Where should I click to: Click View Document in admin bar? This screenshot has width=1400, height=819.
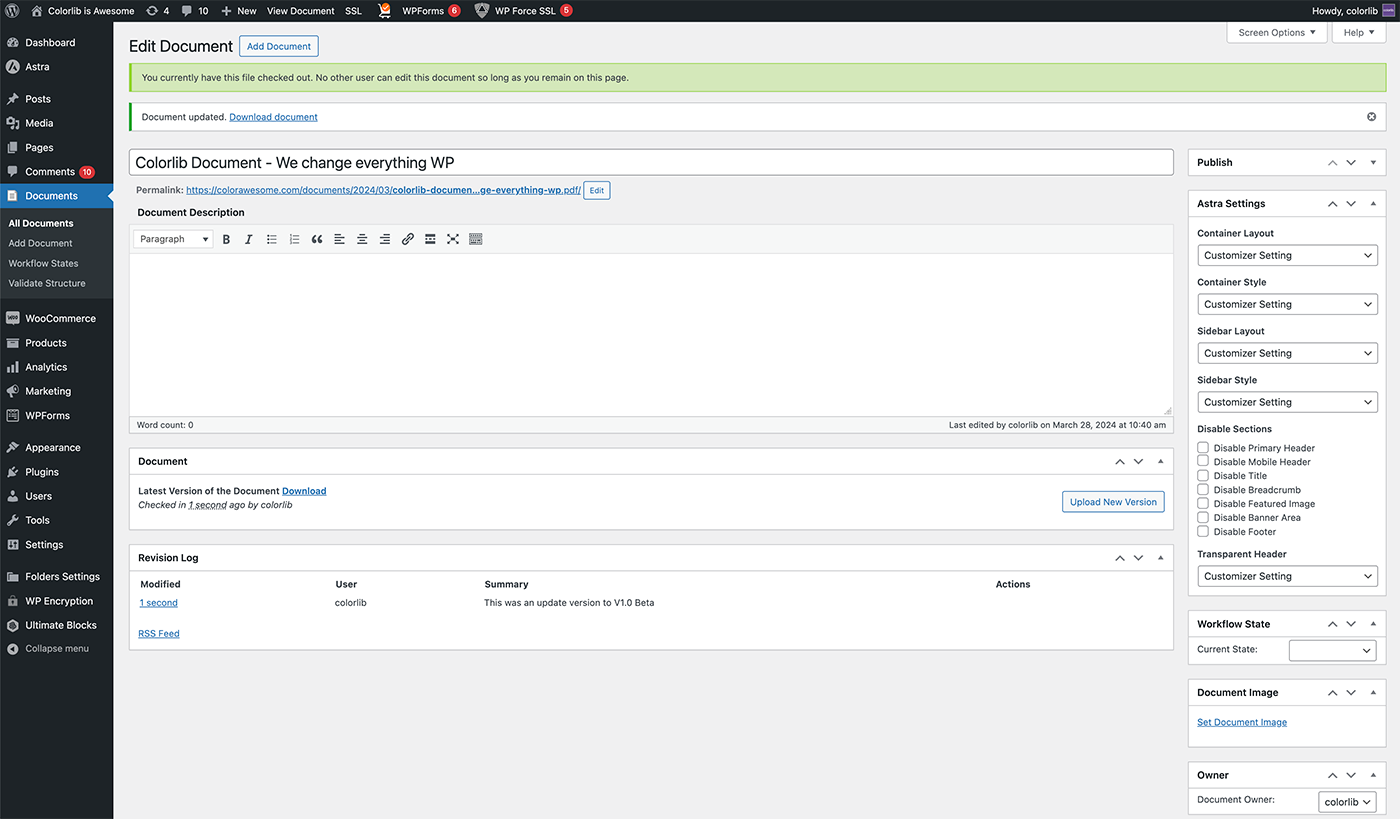(x=300, y=11)
